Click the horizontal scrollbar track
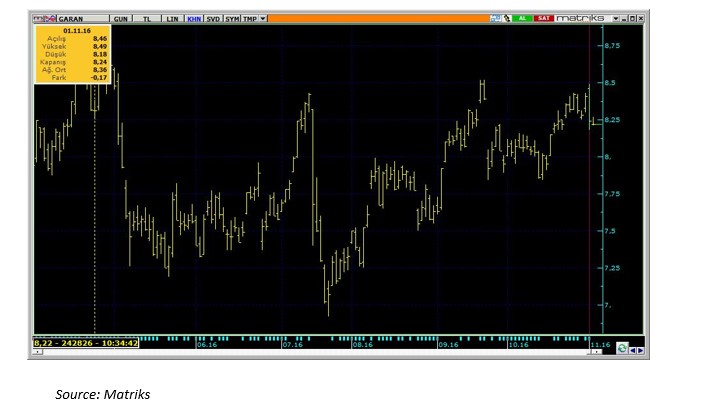This screenshot has width=703, height=413. [315, 352]
